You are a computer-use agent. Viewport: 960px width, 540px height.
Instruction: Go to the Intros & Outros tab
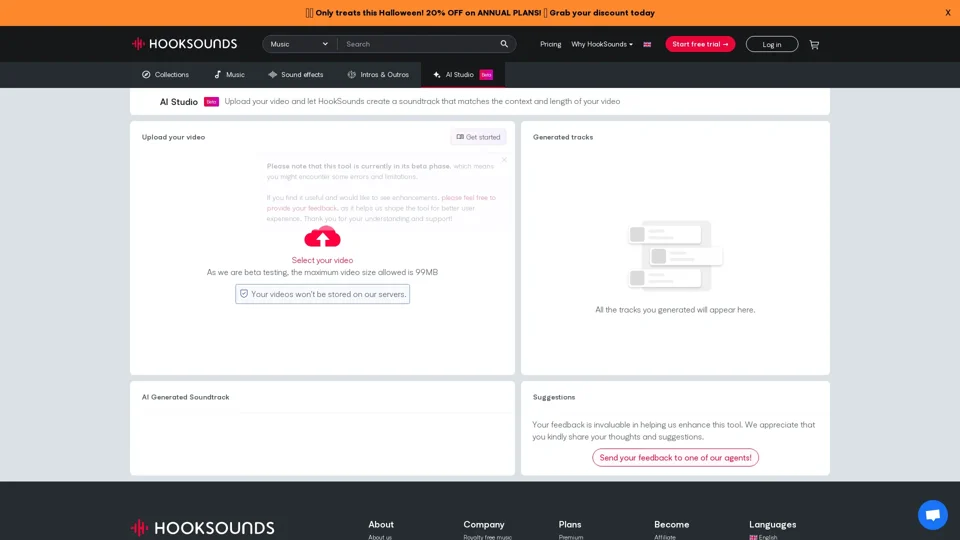[378, 75]
